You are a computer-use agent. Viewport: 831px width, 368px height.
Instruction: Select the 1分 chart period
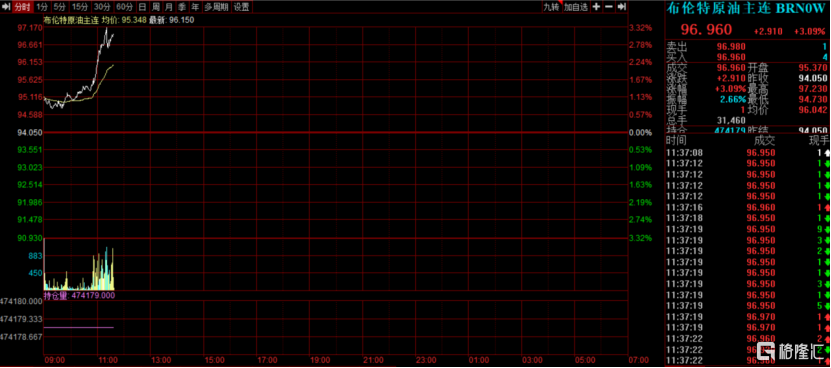coord(43,7)
